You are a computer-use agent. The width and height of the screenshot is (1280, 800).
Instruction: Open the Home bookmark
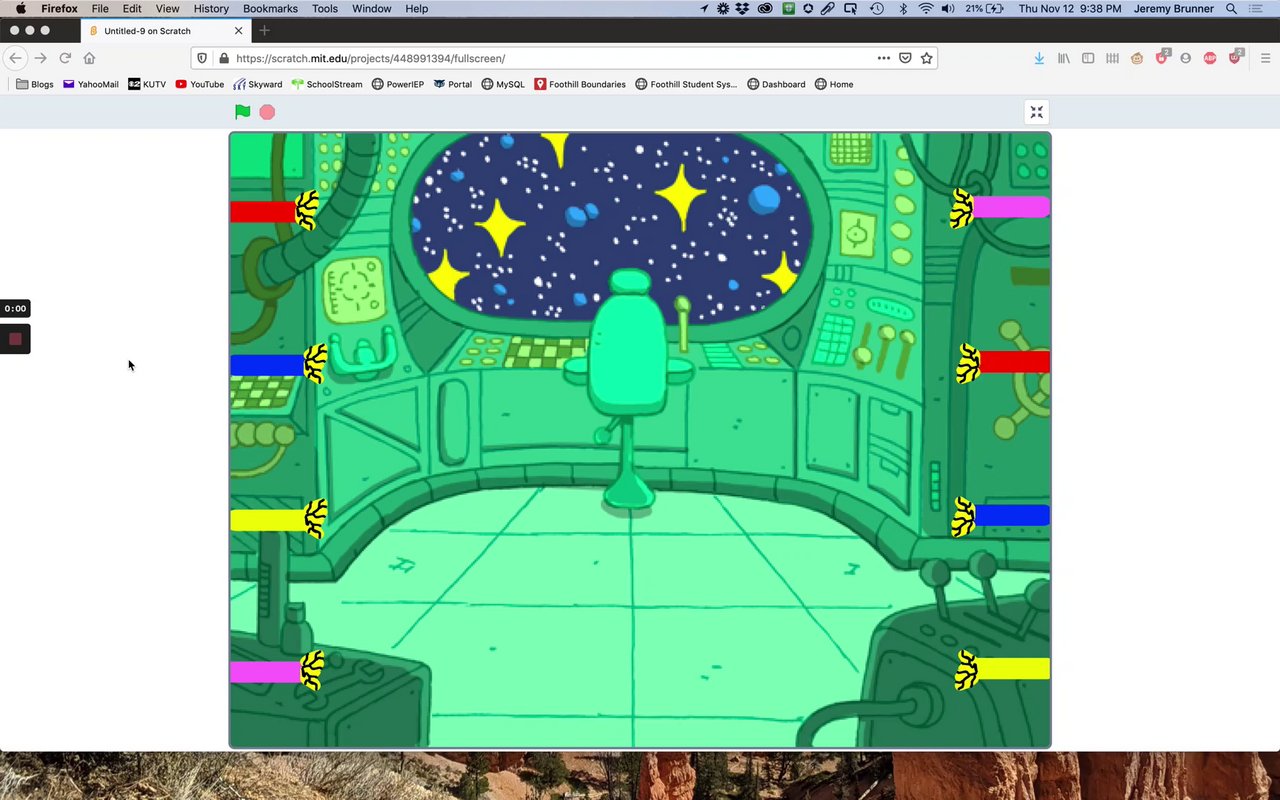click(834, 84)
